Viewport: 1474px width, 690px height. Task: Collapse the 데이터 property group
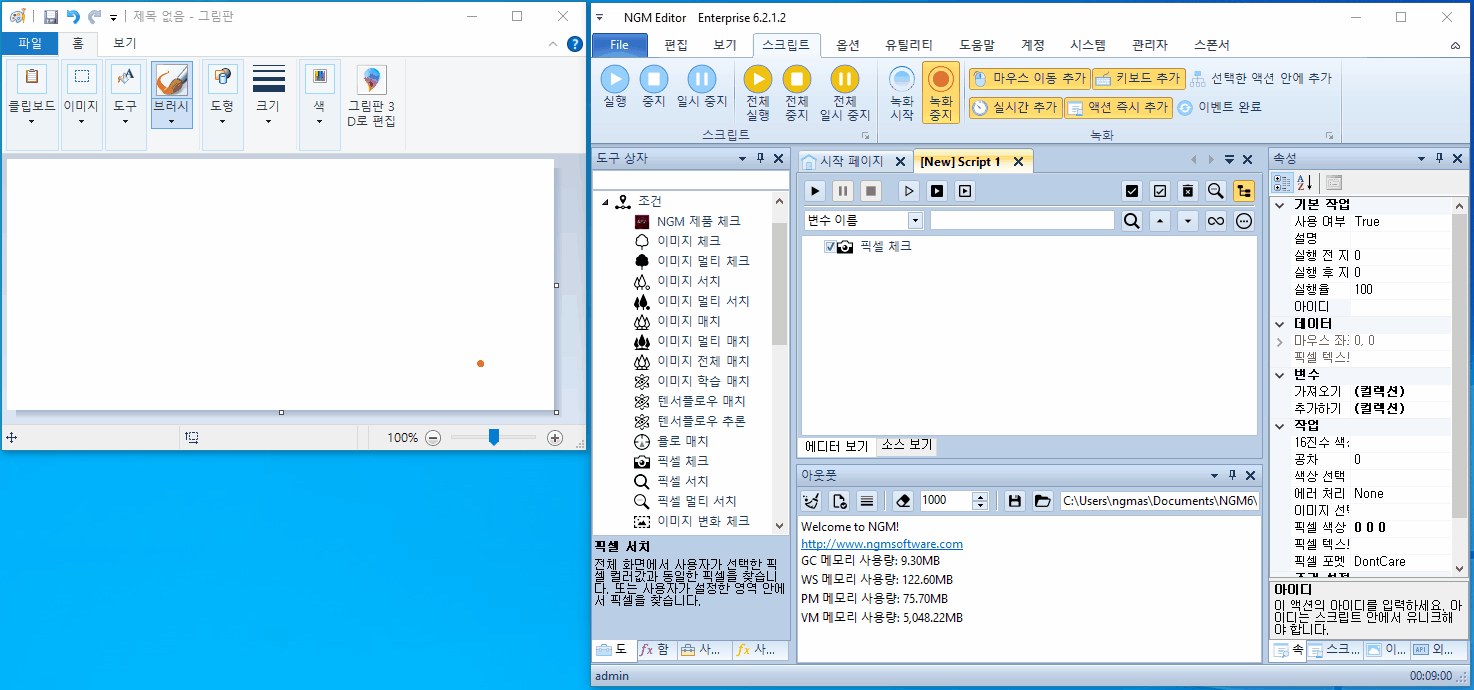pyautogui.click(x=1280, y=324)
